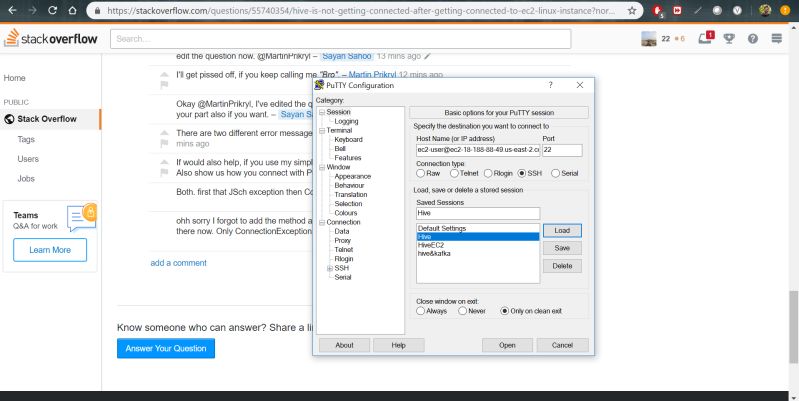The width and height of the screenshot is (799, 401).
Task: Click the orange Chrome update menu icon
Action: tap(785, 10)
